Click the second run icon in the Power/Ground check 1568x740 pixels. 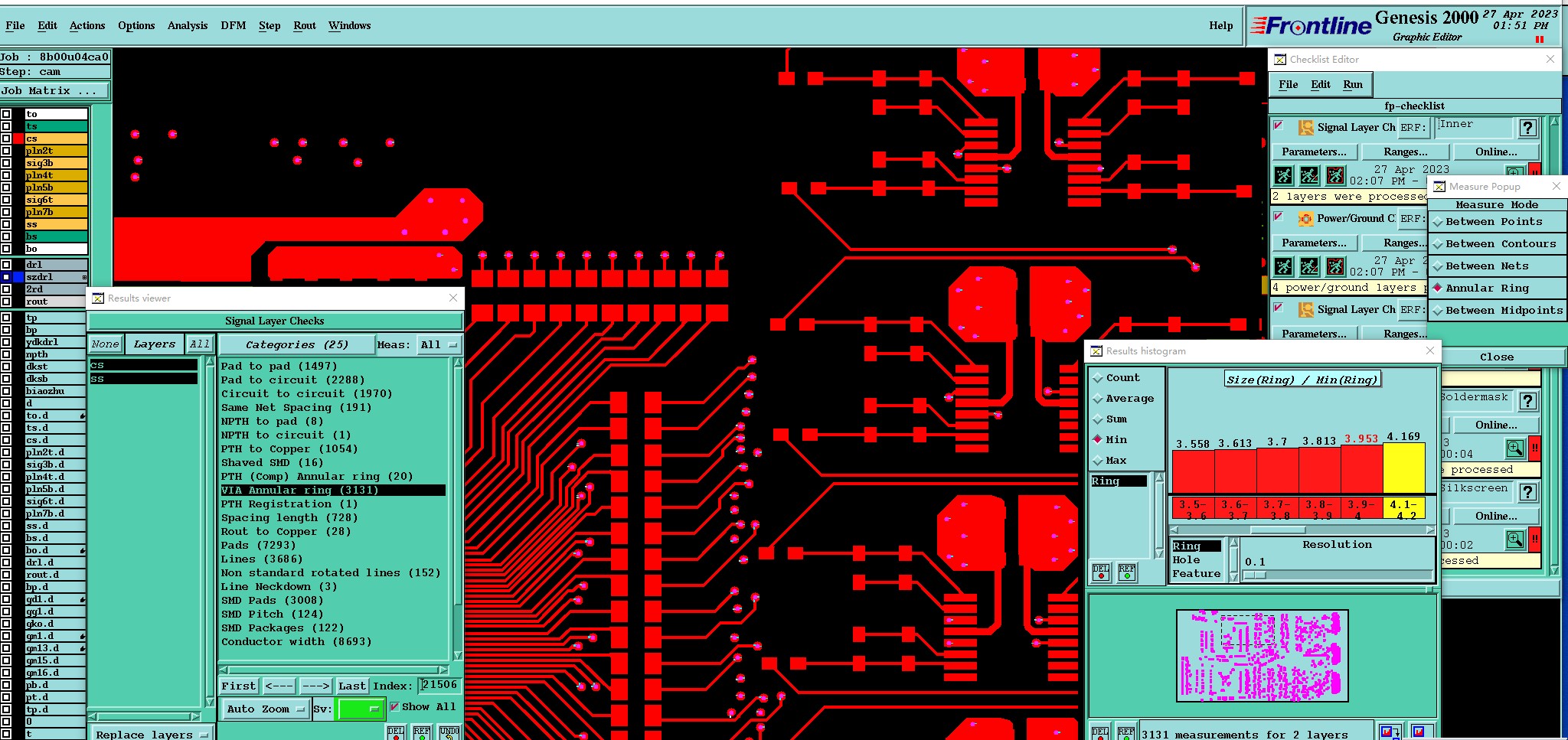click(1309, 266)
